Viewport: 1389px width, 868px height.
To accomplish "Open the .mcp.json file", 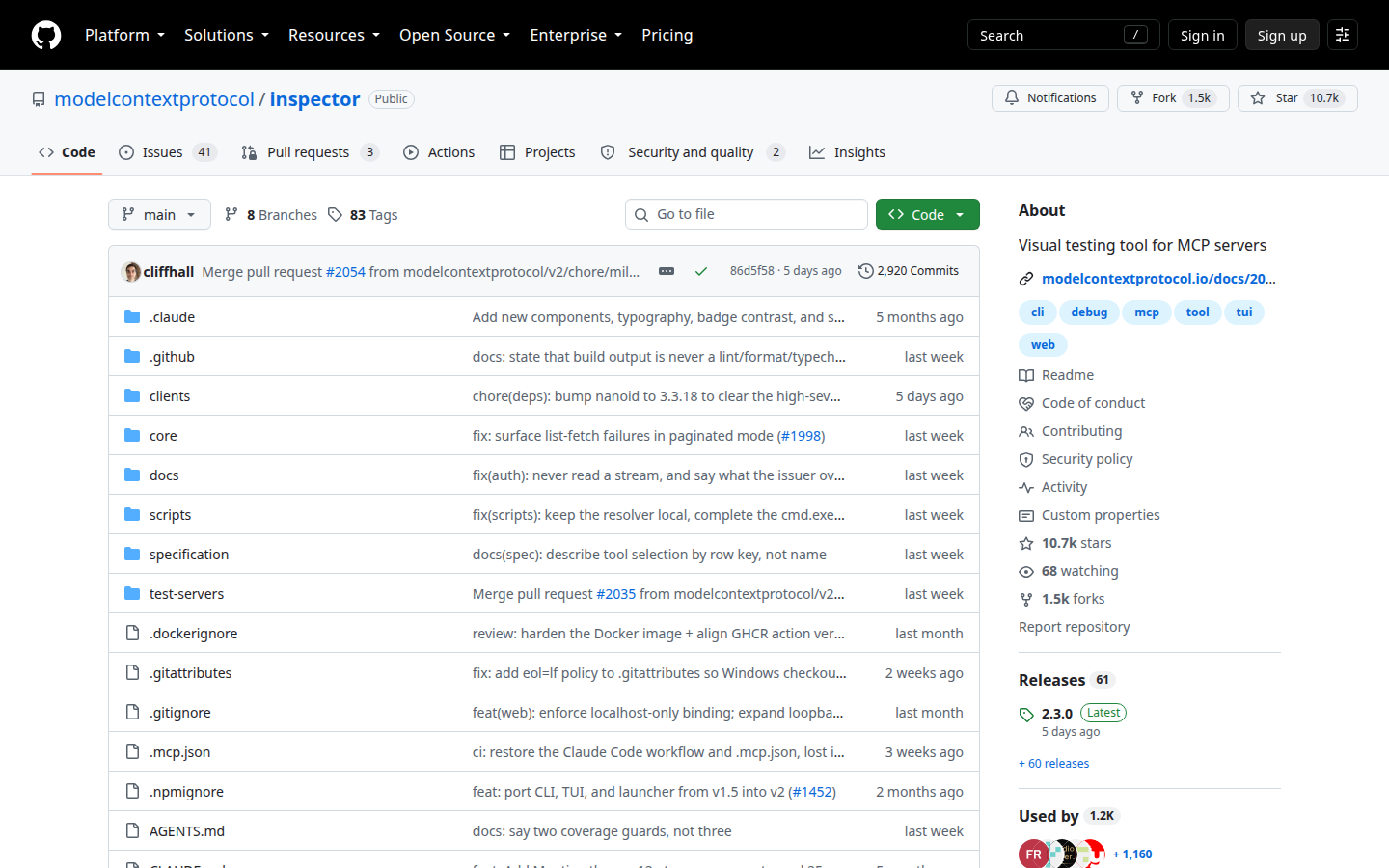I will pyautogui.click(x=179, y=752).
